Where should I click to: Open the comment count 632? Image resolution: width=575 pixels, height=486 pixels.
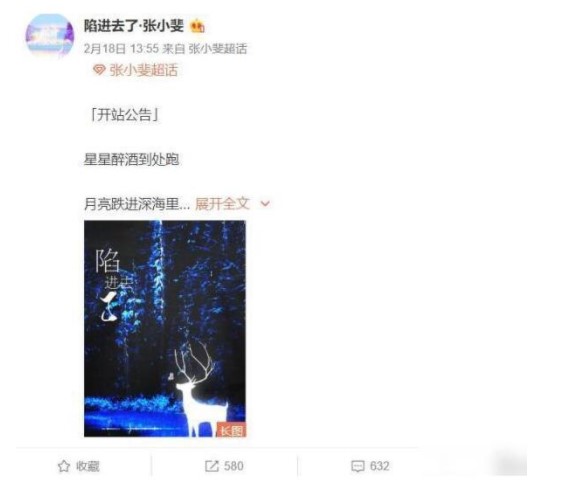pyautogui.click(x=380, y=466)
